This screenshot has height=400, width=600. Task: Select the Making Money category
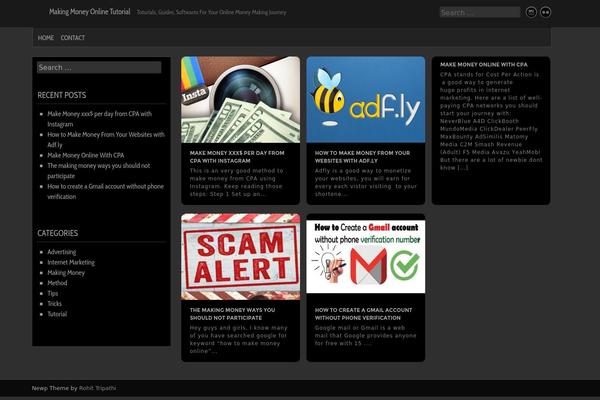coord(66,273)
